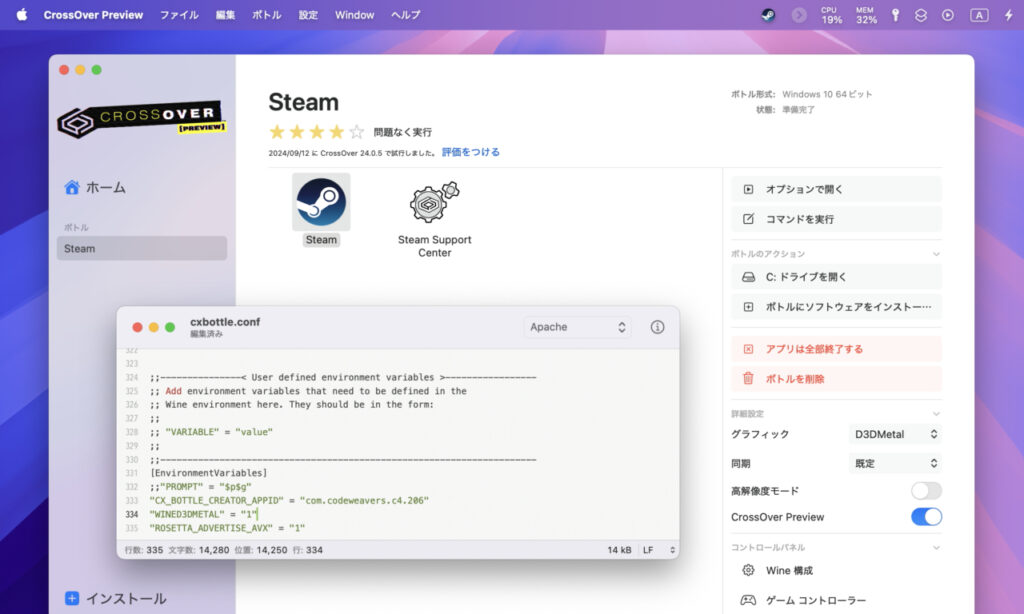Open Steam Support Center icon
Viewport: 1024px width, 614px height.
click(434, 202)
